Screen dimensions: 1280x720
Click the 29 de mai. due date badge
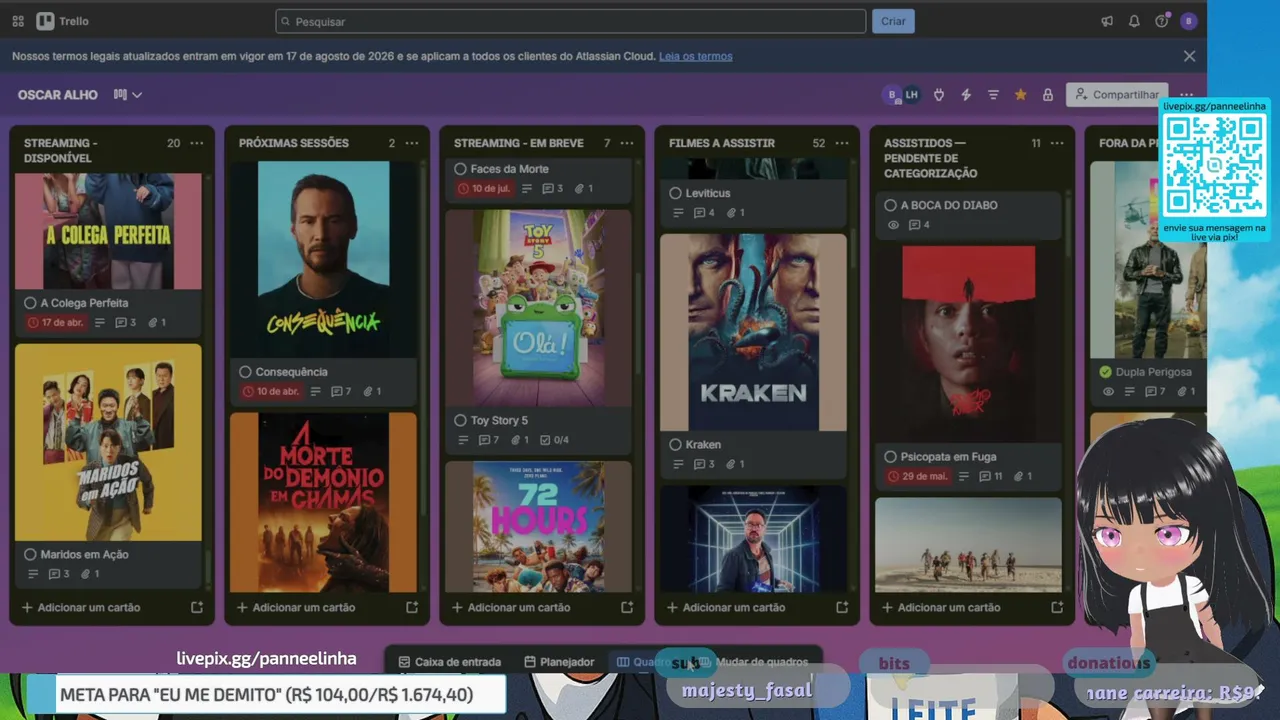(917, 476)
